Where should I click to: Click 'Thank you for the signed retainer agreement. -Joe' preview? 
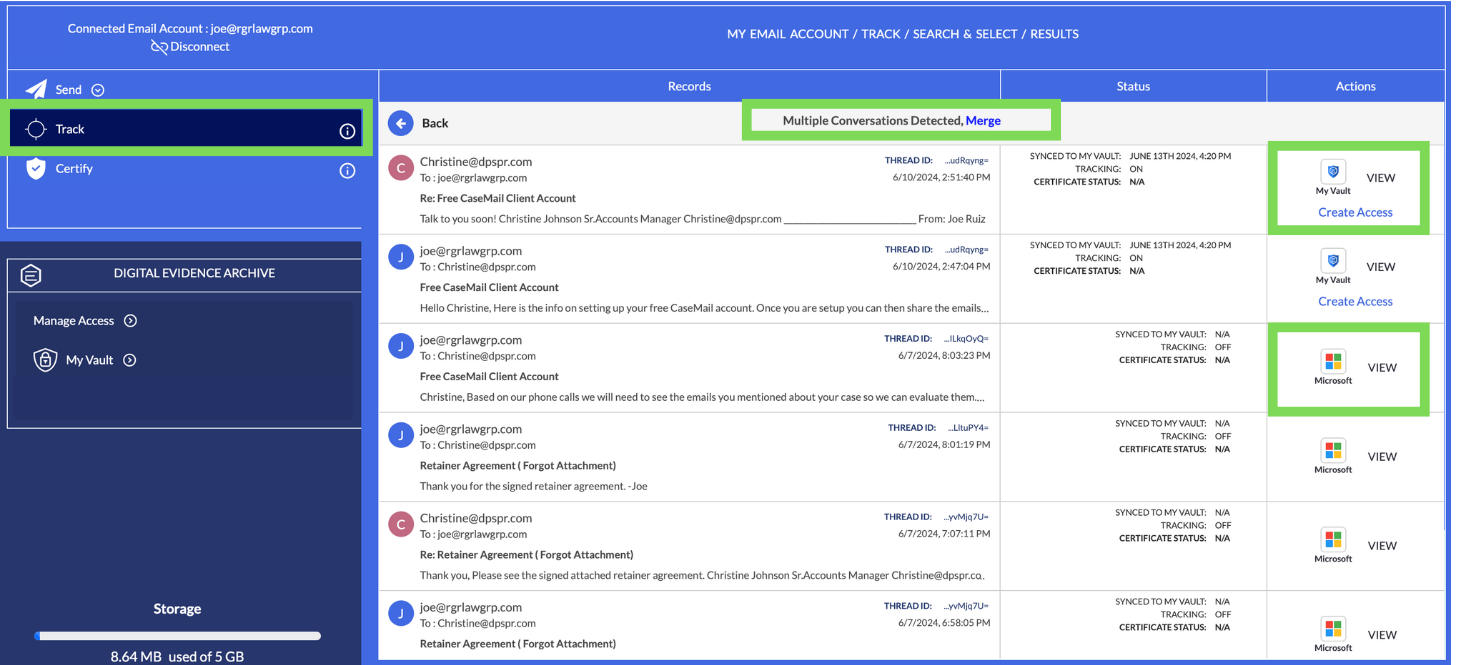534,487
